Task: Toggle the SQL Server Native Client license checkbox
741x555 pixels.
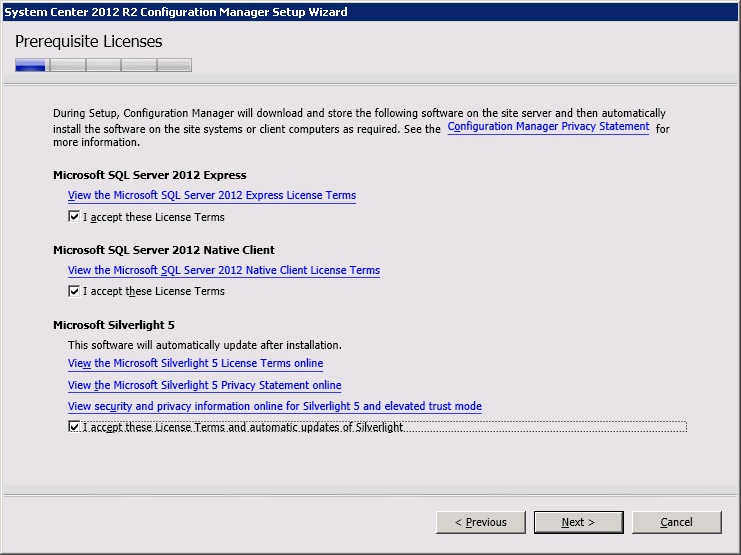Action: pyautogui.click(x=74, y=291)
